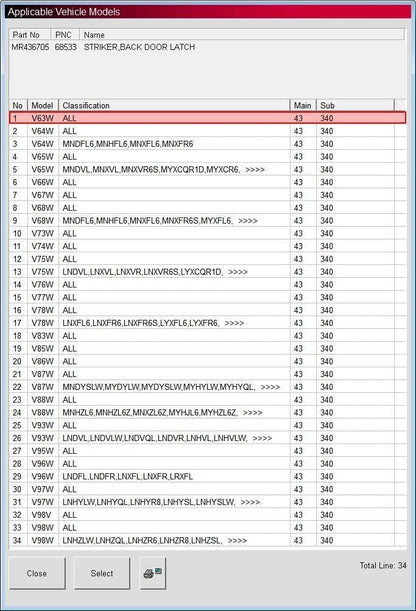
Task: Select highlighted row 1 V63W ALL
Action: pyautogui.click(x=208, y=118)
